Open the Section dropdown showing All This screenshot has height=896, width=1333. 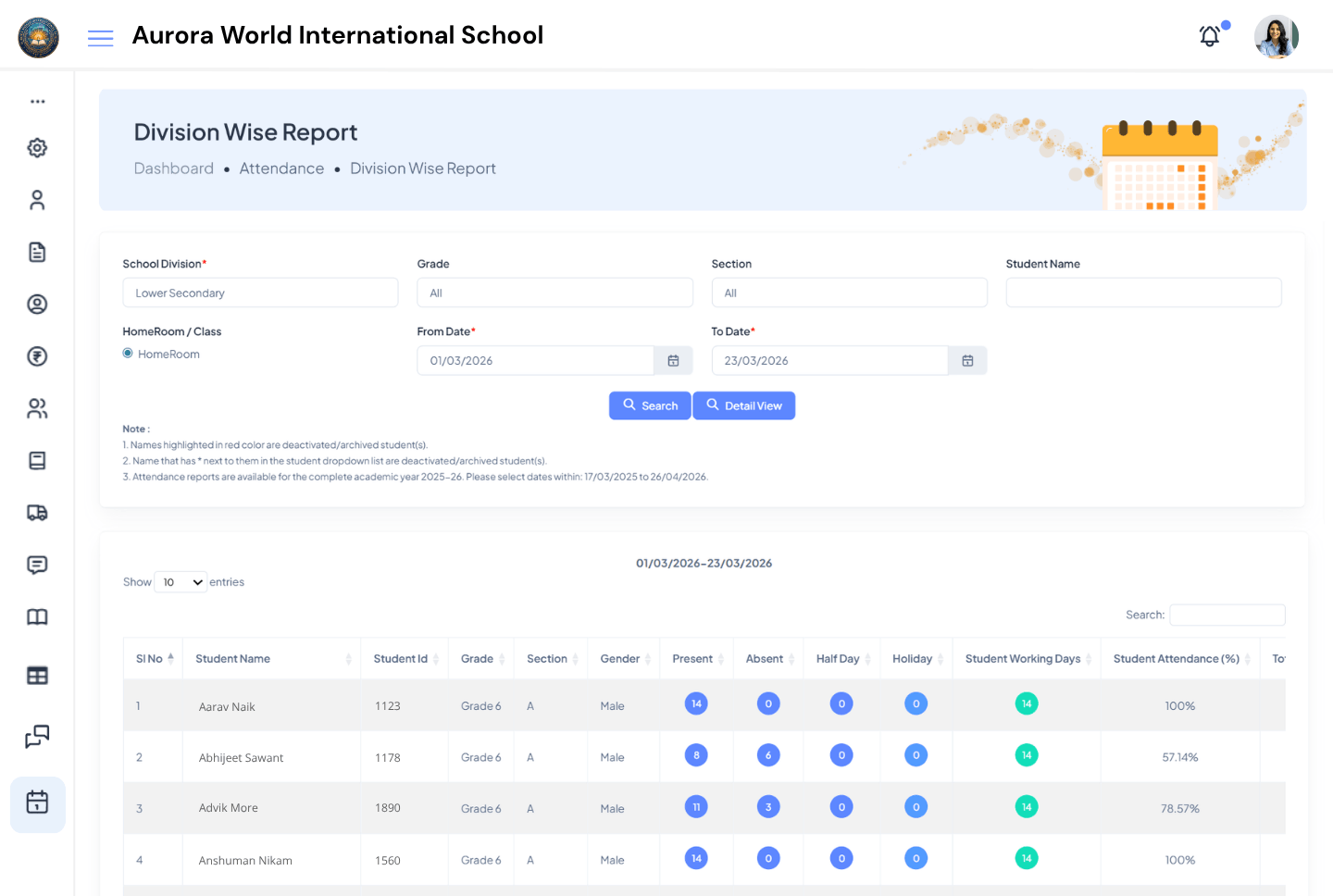[849, 292]
